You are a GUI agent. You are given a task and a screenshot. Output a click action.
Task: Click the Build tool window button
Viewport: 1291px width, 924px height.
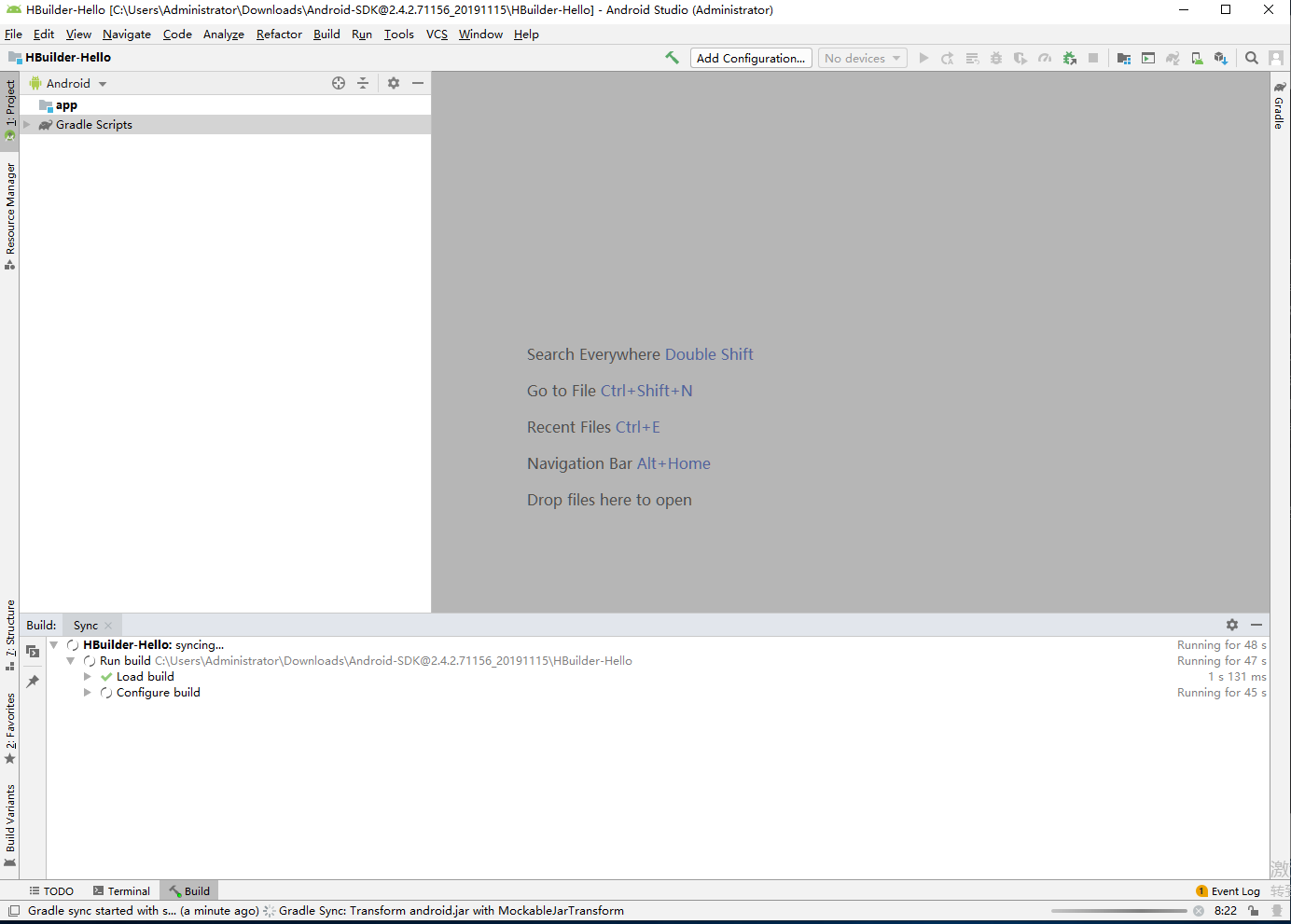point(189,890)
